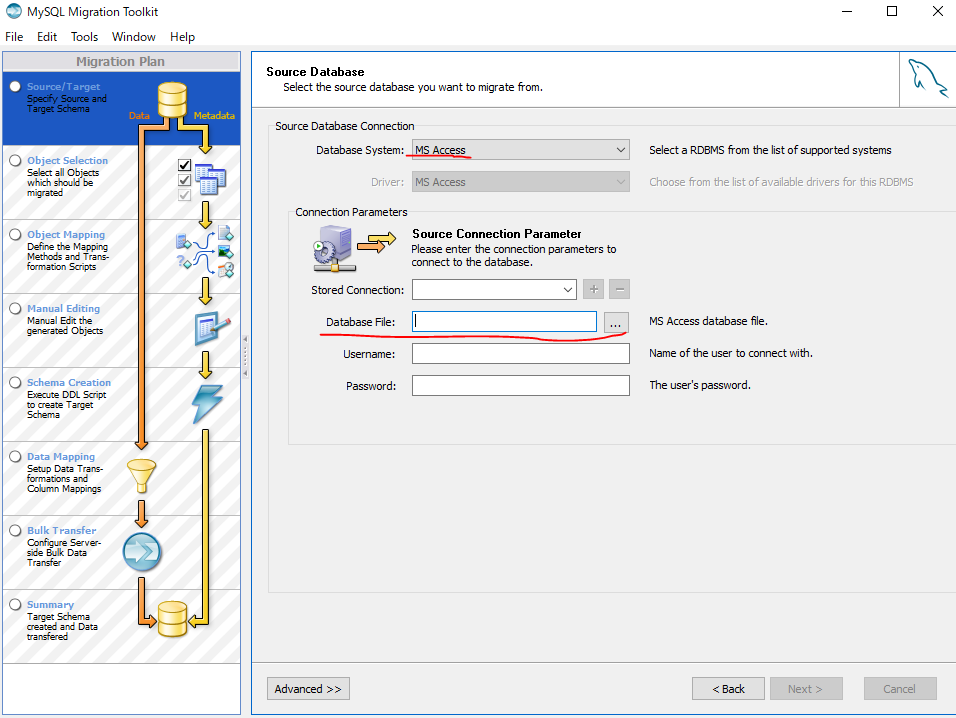Click the Object Selection step title
956x718 pixels.
pos(67,160)
